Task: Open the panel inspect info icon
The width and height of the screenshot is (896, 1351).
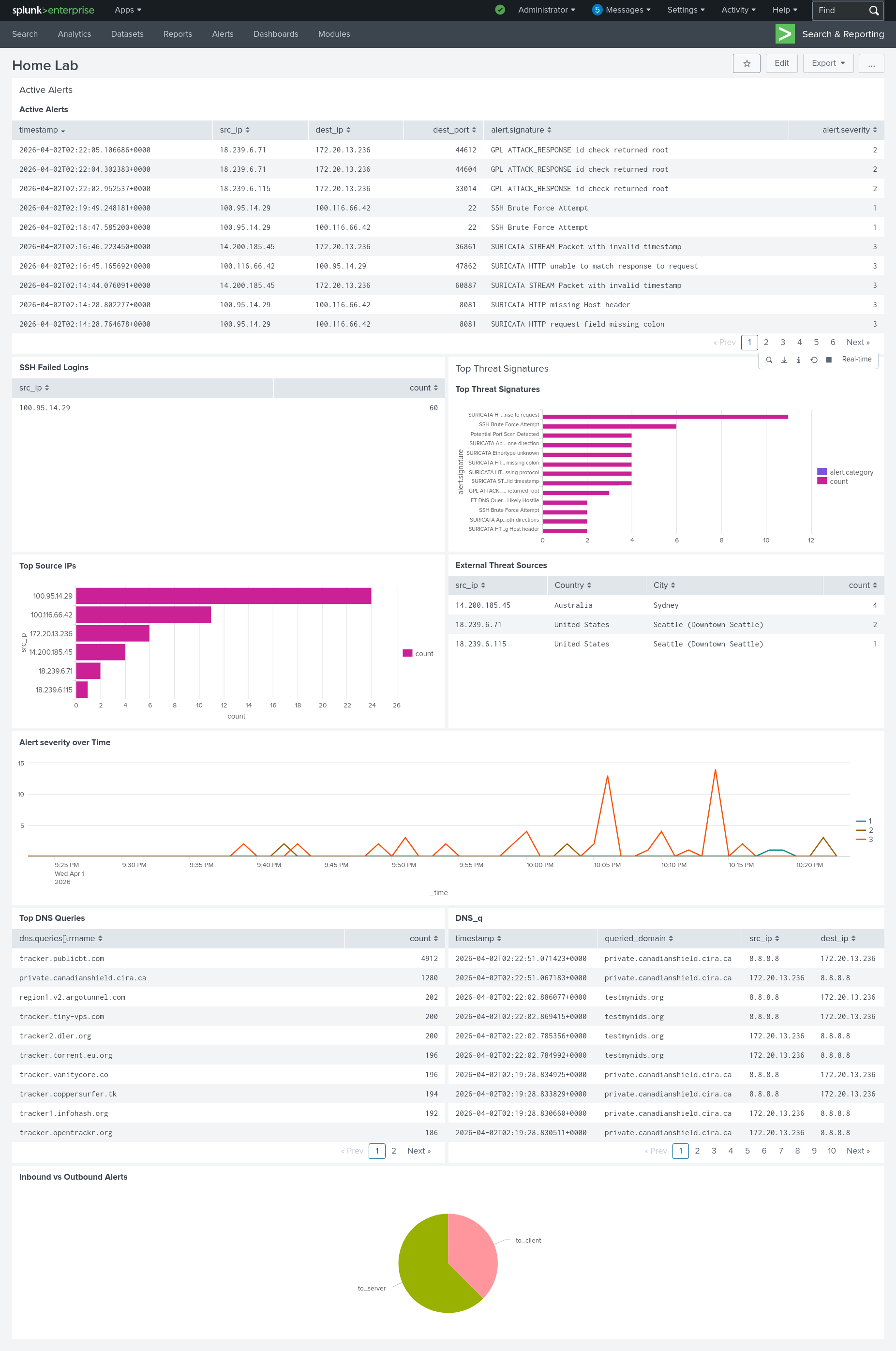Action: (x=798, y=360)
